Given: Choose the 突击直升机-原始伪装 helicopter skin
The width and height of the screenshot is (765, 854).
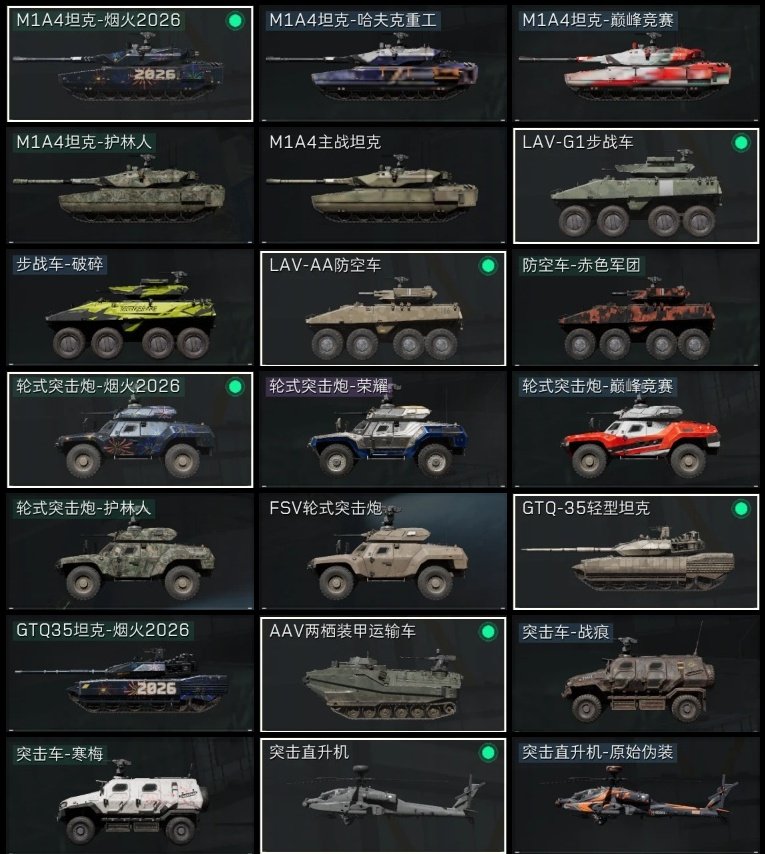Looking at the screenshot, I should (636, 796).
